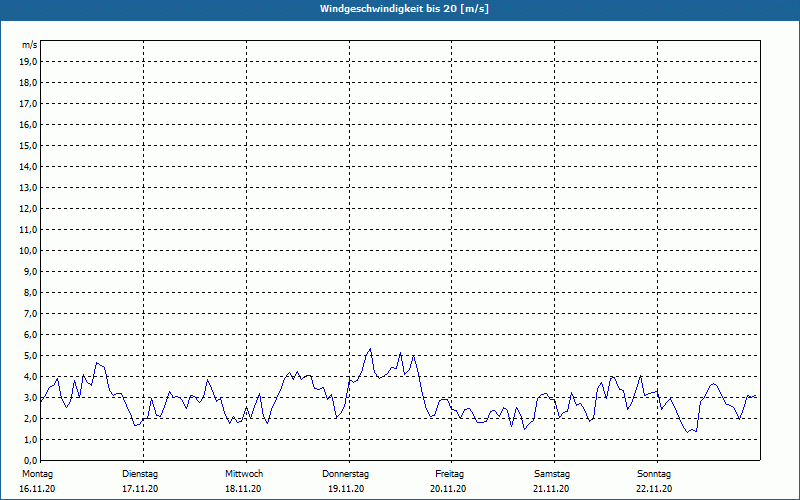The width and height of the screenshot is (800, 500).
Task: Click the date 18.11.20 on the x-axis
Action: pyautogui.click(x=244, y=489)
